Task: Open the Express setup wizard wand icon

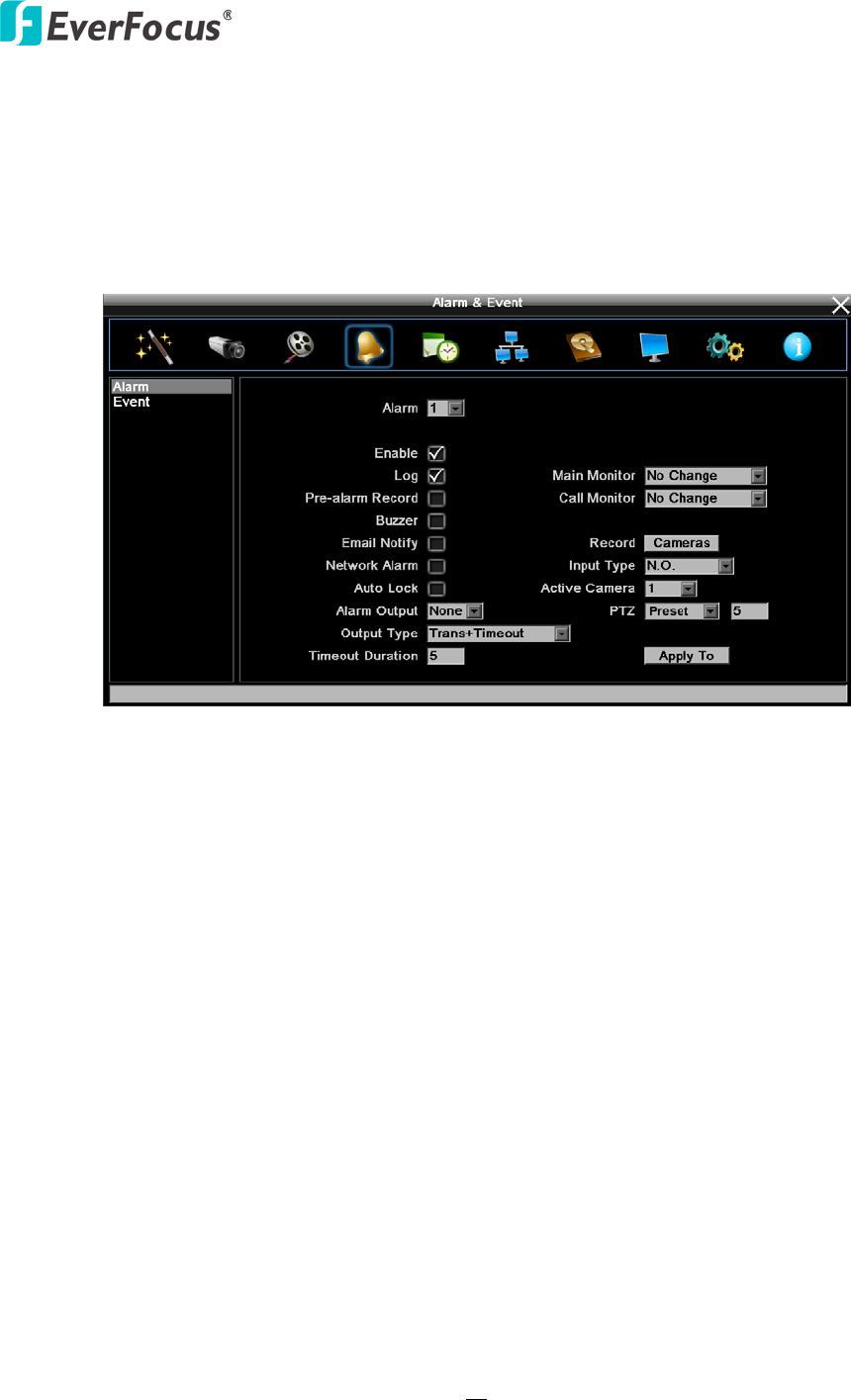Action: point(154,346)
